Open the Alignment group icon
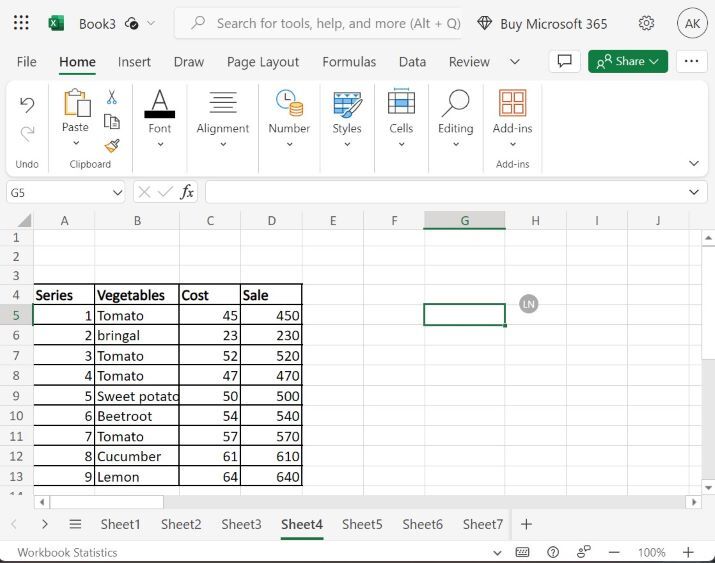The width and height of the screenshot is (715, 563). tap(223, 102)
